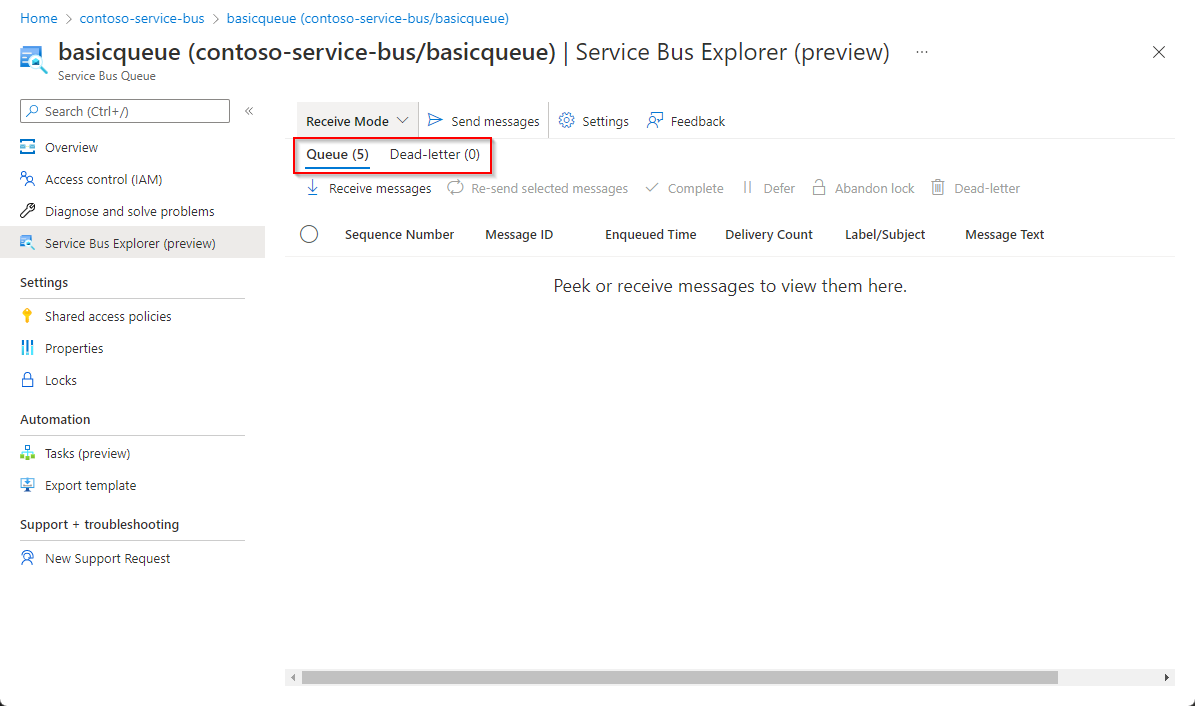This screenshot has width=1195, height=706.
Task: Click the Sequence Number column header
Action: pos(399,235)
